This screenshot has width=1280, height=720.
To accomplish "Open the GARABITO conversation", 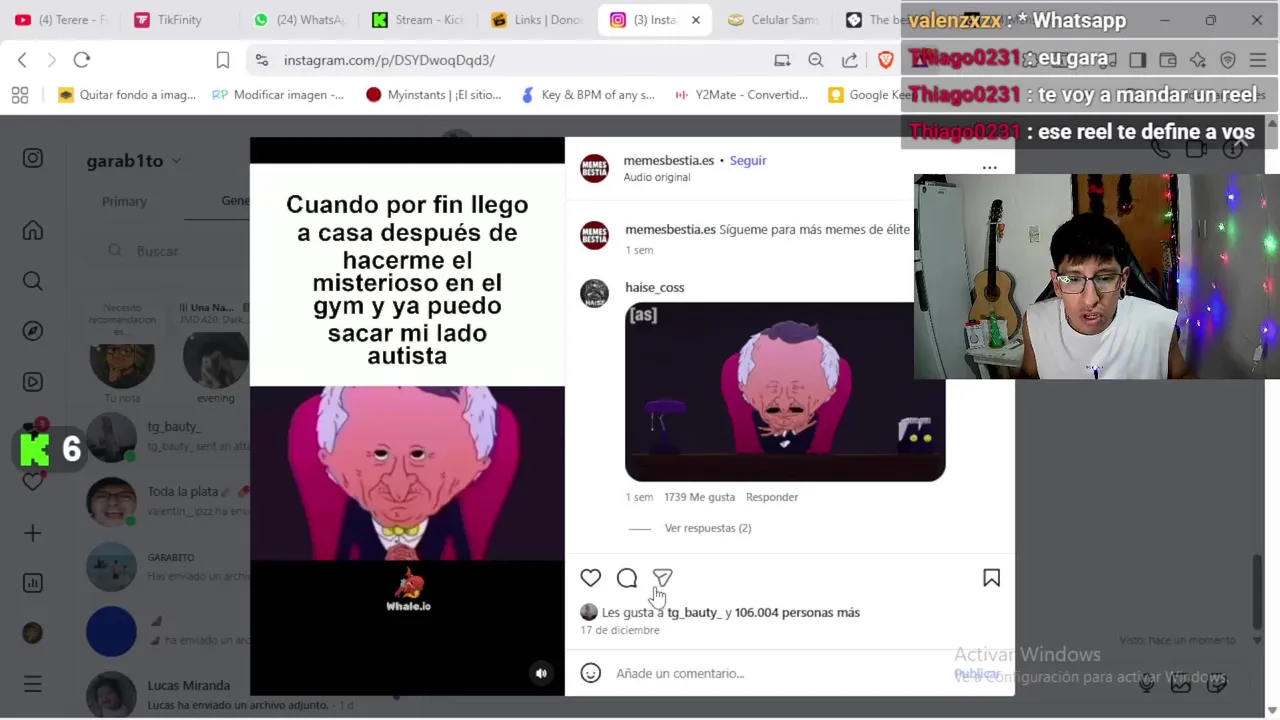I will 167,566.
